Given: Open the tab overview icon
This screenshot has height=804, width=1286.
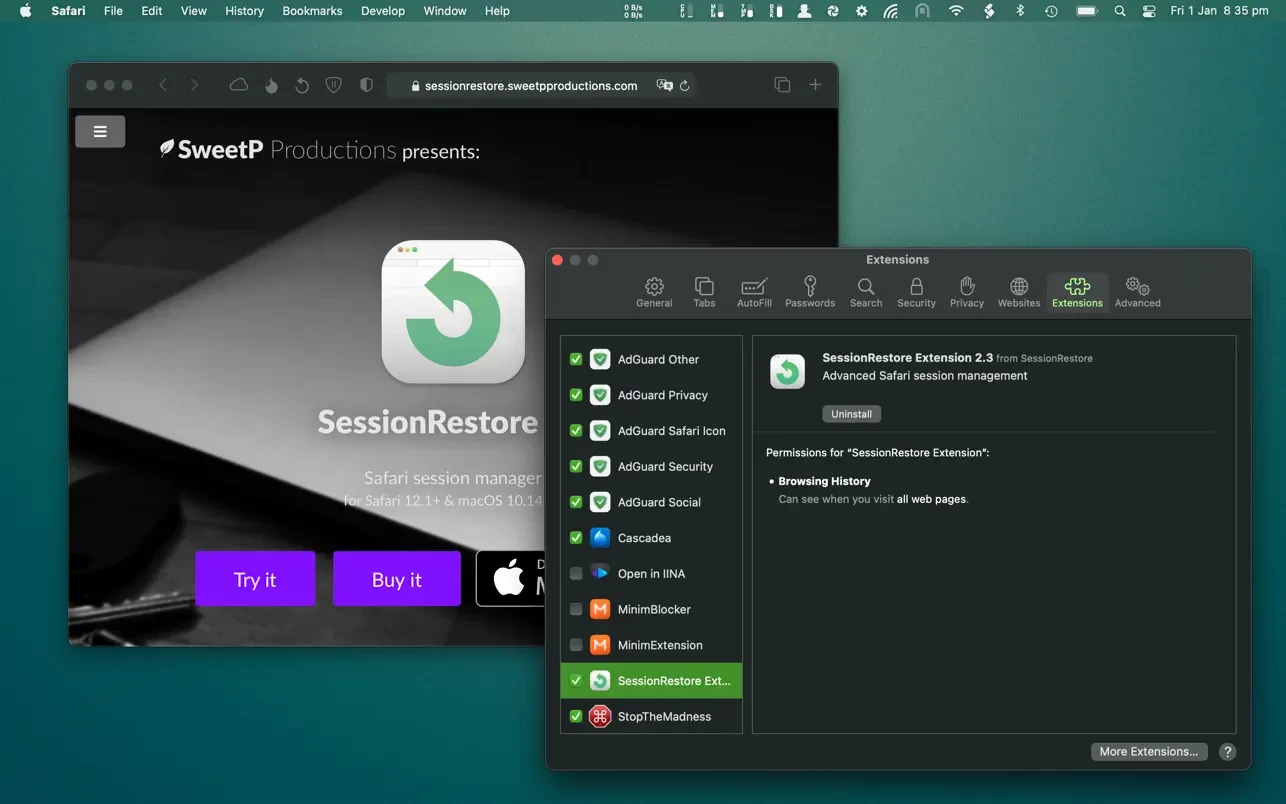Looking at the screenshot, I should 782,85.
